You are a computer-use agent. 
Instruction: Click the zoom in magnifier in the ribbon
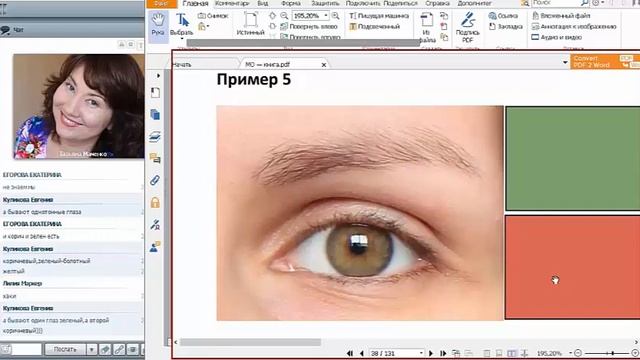coord(336,16)
